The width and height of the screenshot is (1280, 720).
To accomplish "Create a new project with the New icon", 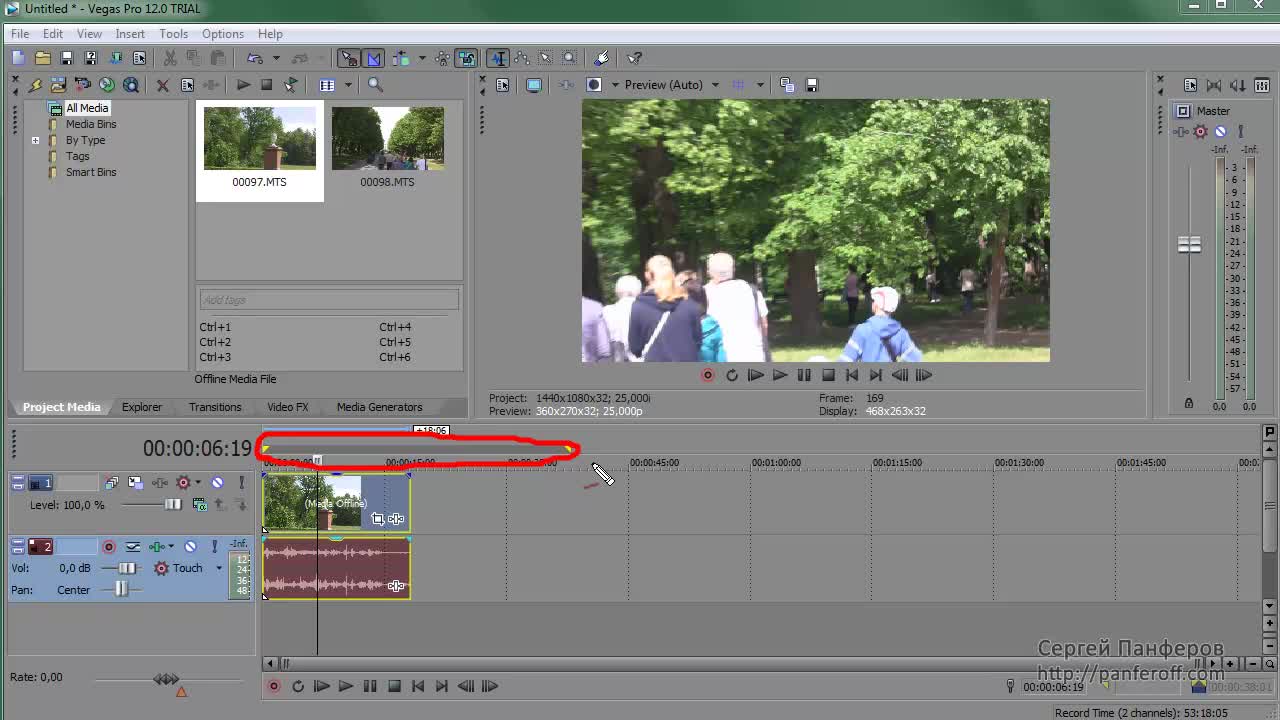I will pyautogui.click(x=18, y=58).
